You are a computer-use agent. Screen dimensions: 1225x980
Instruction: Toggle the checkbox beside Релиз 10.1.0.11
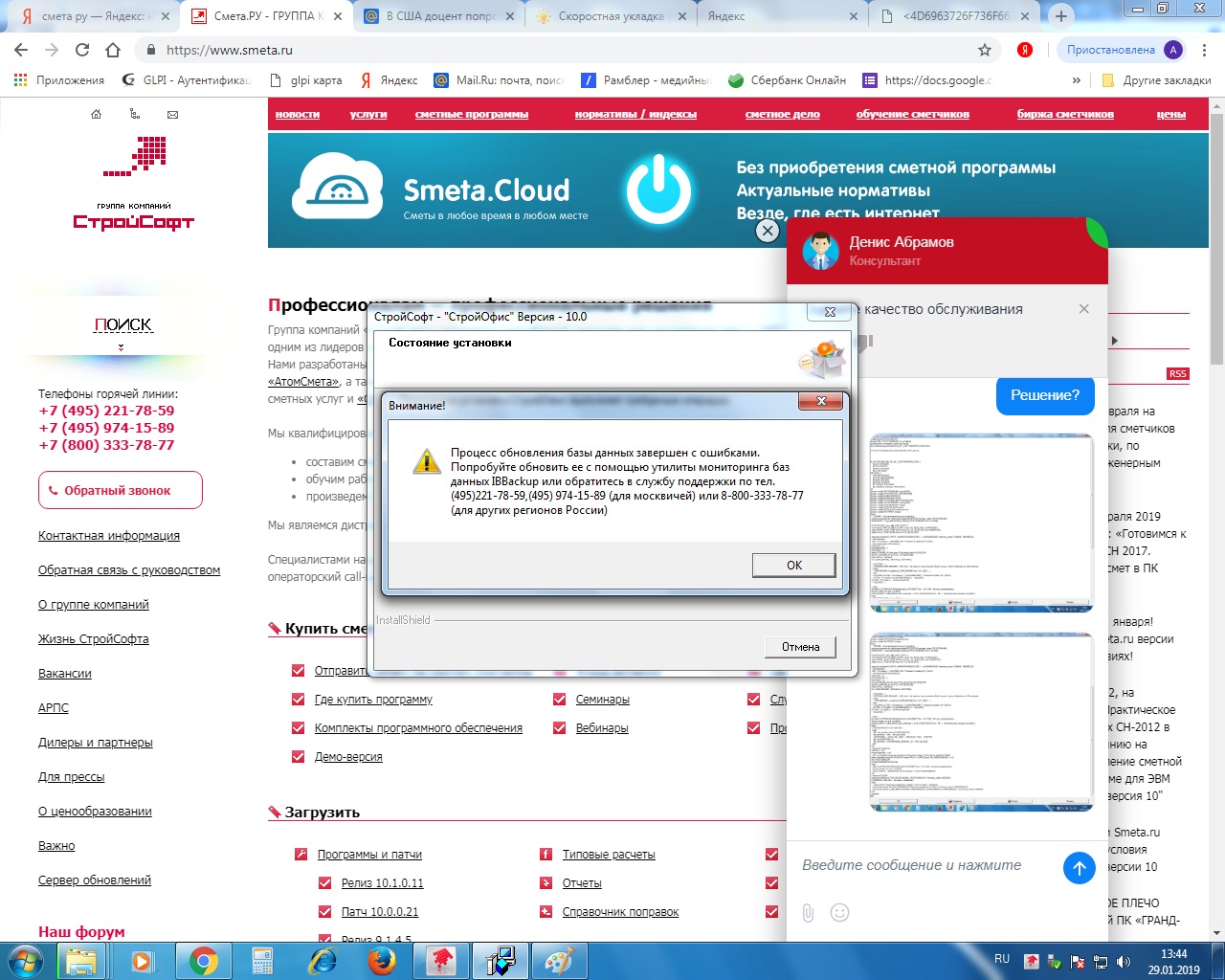[x=324, y=883]
